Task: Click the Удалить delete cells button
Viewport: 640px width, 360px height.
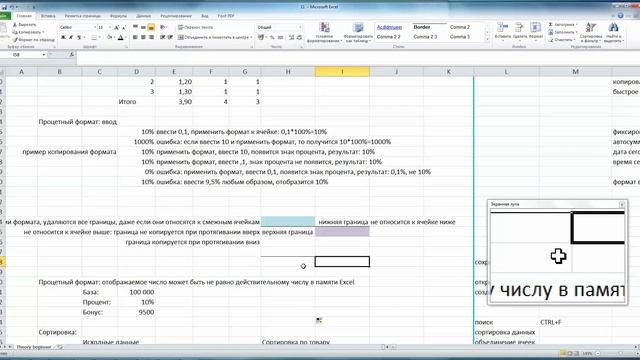Action: tap(520, 32)
